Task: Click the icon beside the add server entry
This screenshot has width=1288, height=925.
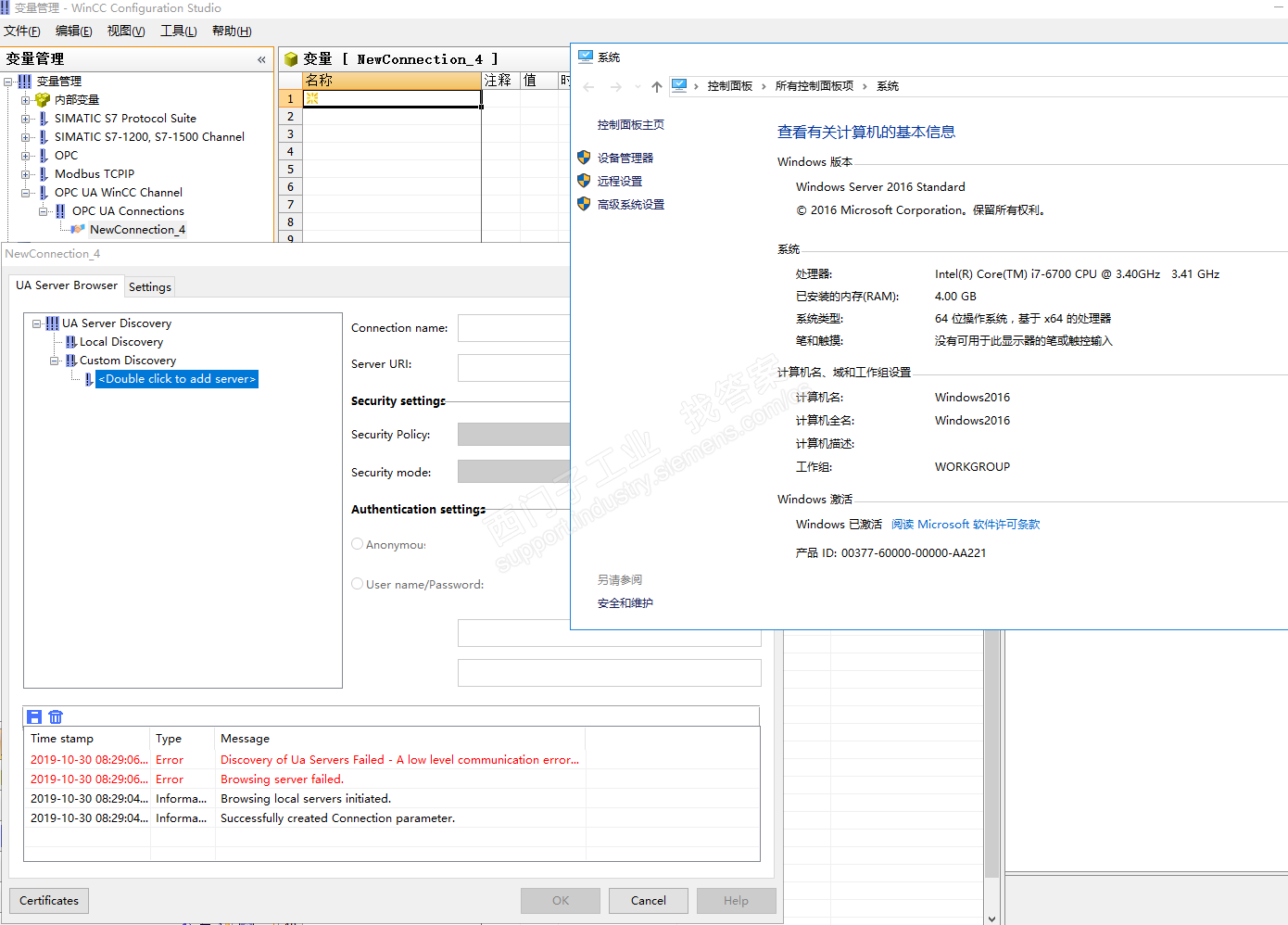Action: [x=89, y=379]
